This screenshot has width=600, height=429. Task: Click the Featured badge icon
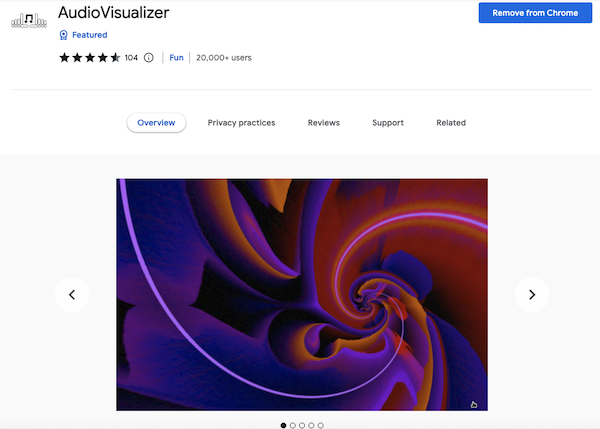(x=64, y=35)
